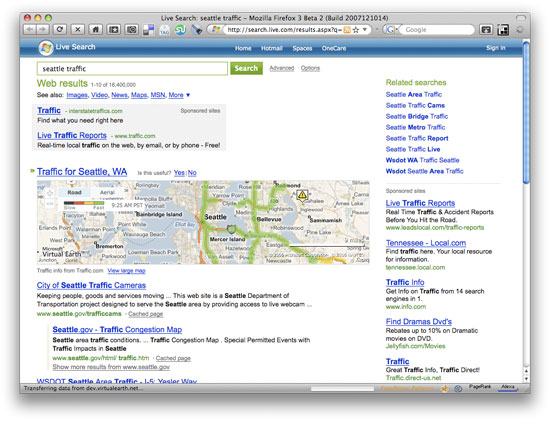Answer Yes to Is this useful
Screen dimensions: 550x421
[179, 173]
